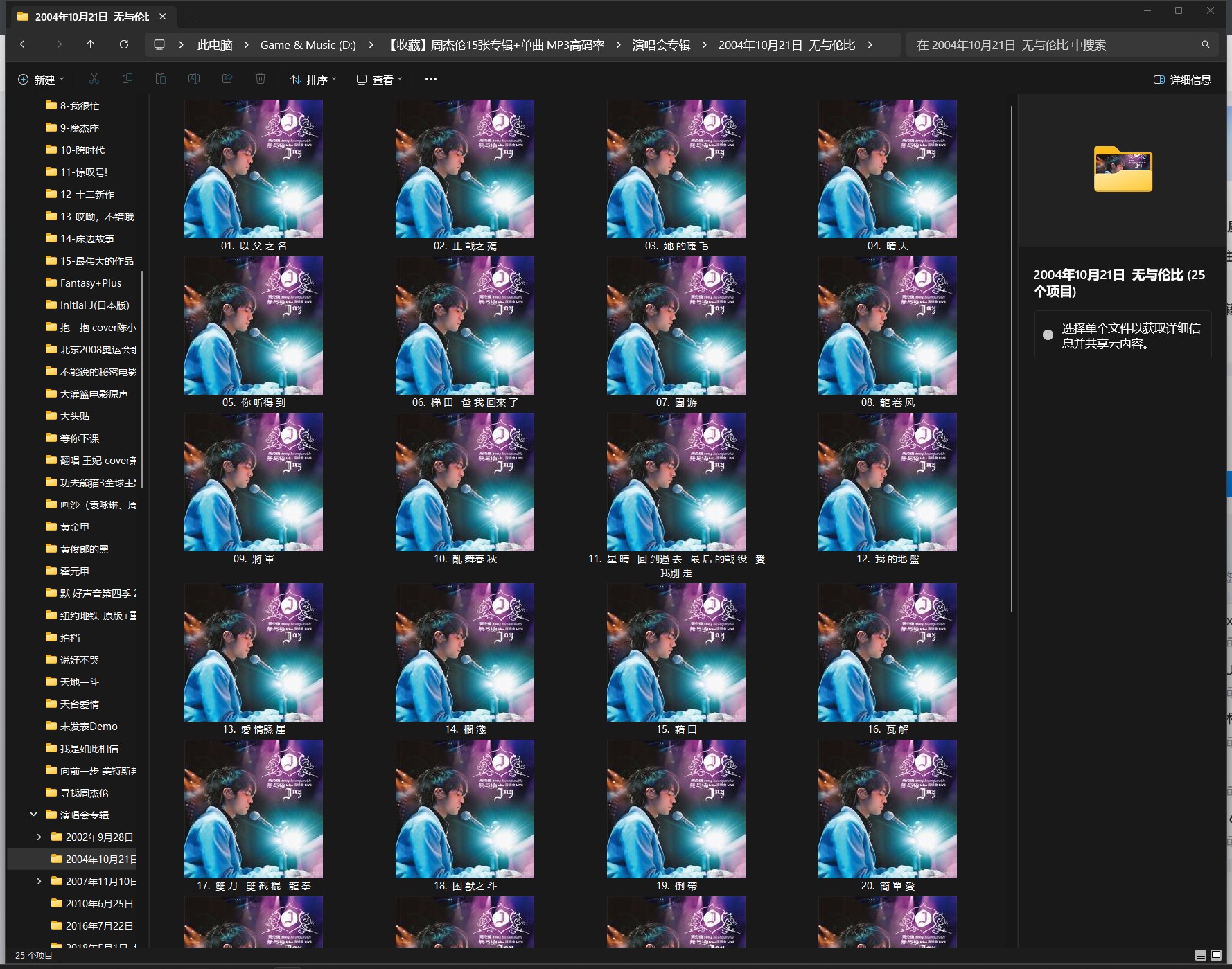Click the Cut scissors icon
The width and height of the screenshot is (1232, 969).
coord(94,79)
